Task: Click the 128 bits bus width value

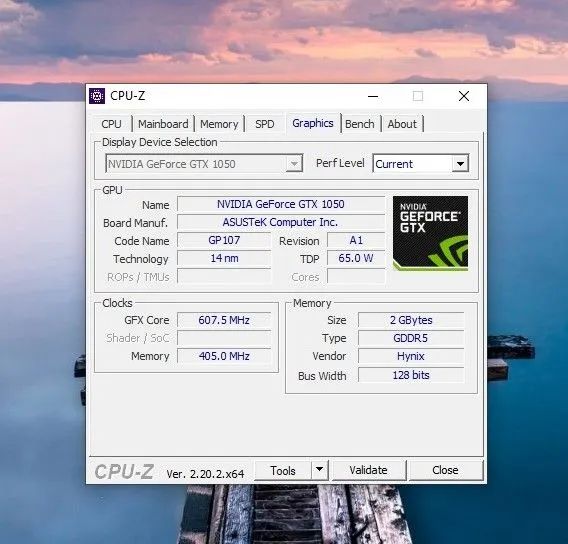Action: pyautogui.click(x=411, y=375)
